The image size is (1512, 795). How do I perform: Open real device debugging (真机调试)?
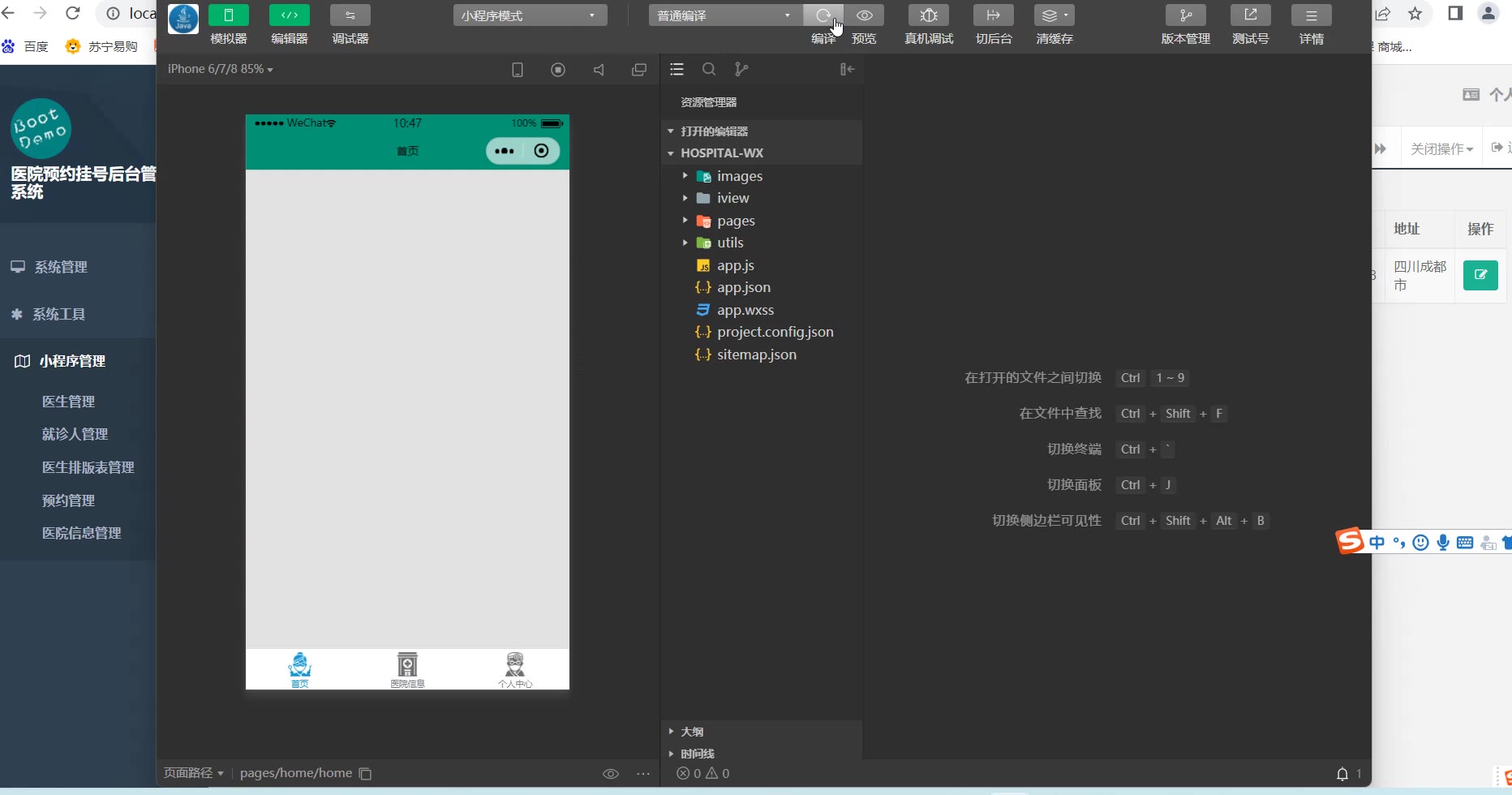[929, 15]
